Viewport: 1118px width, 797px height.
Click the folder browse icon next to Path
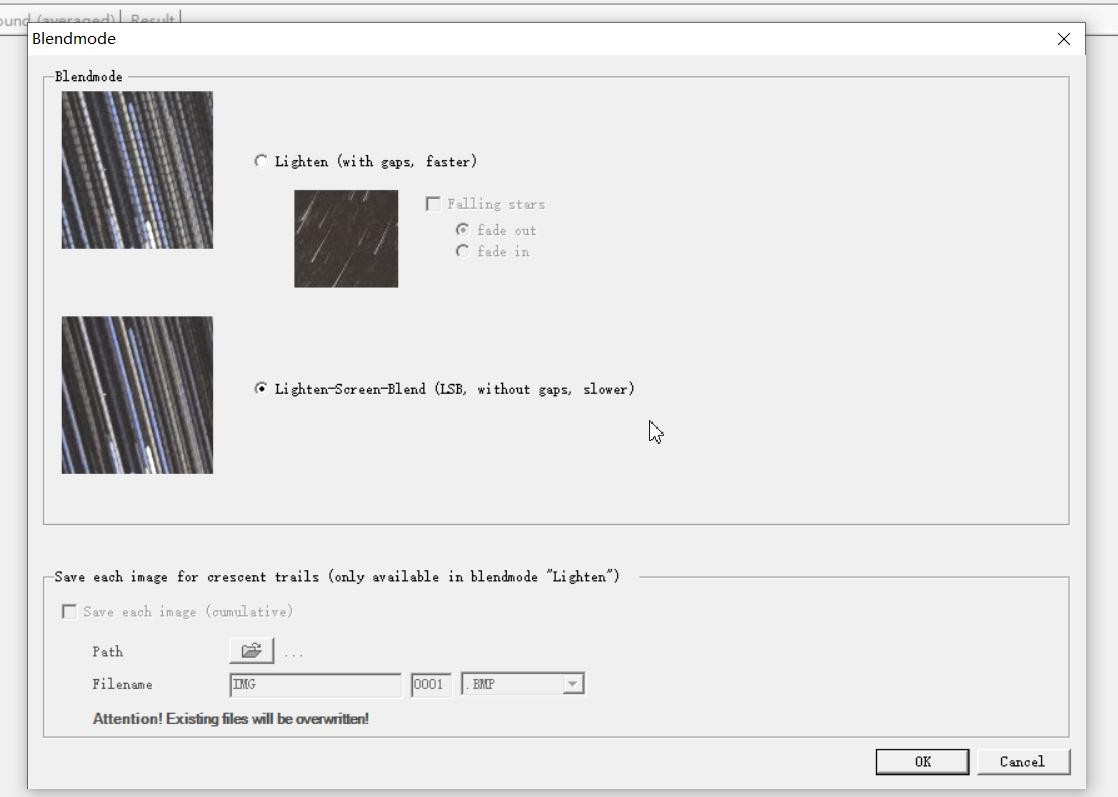coord(251,651)
